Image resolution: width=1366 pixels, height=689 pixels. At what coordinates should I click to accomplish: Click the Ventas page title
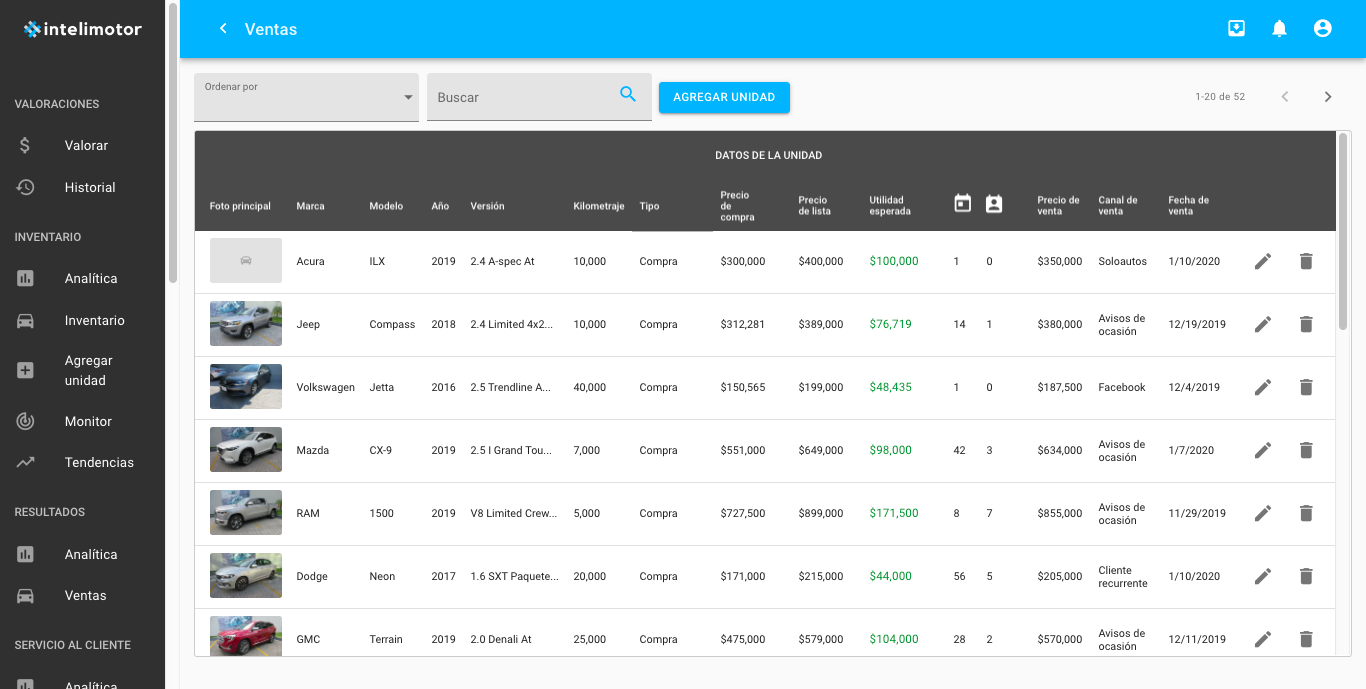click(271, 29)
